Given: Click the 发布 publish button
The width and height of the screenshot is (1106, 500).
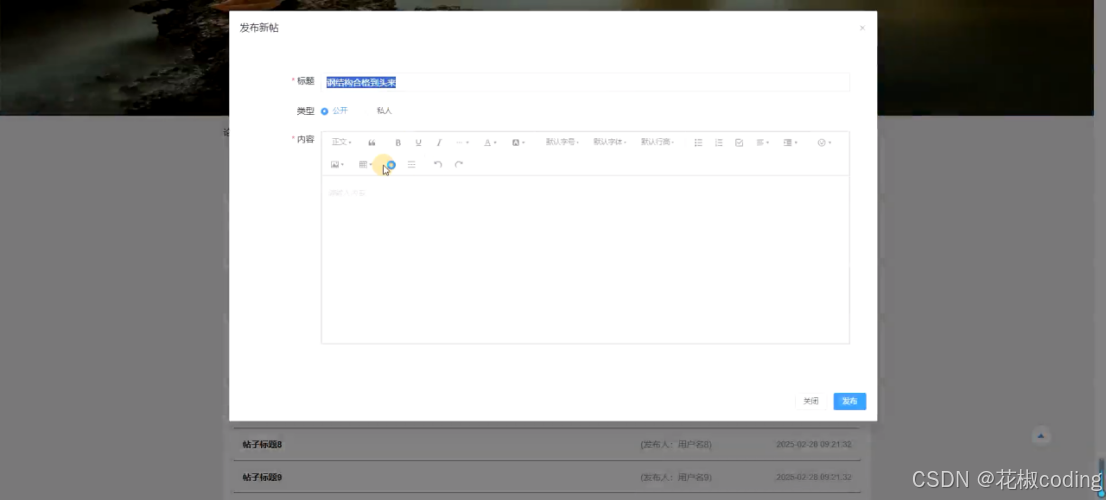Looking at the screenshot, I should tap(849, 401).
